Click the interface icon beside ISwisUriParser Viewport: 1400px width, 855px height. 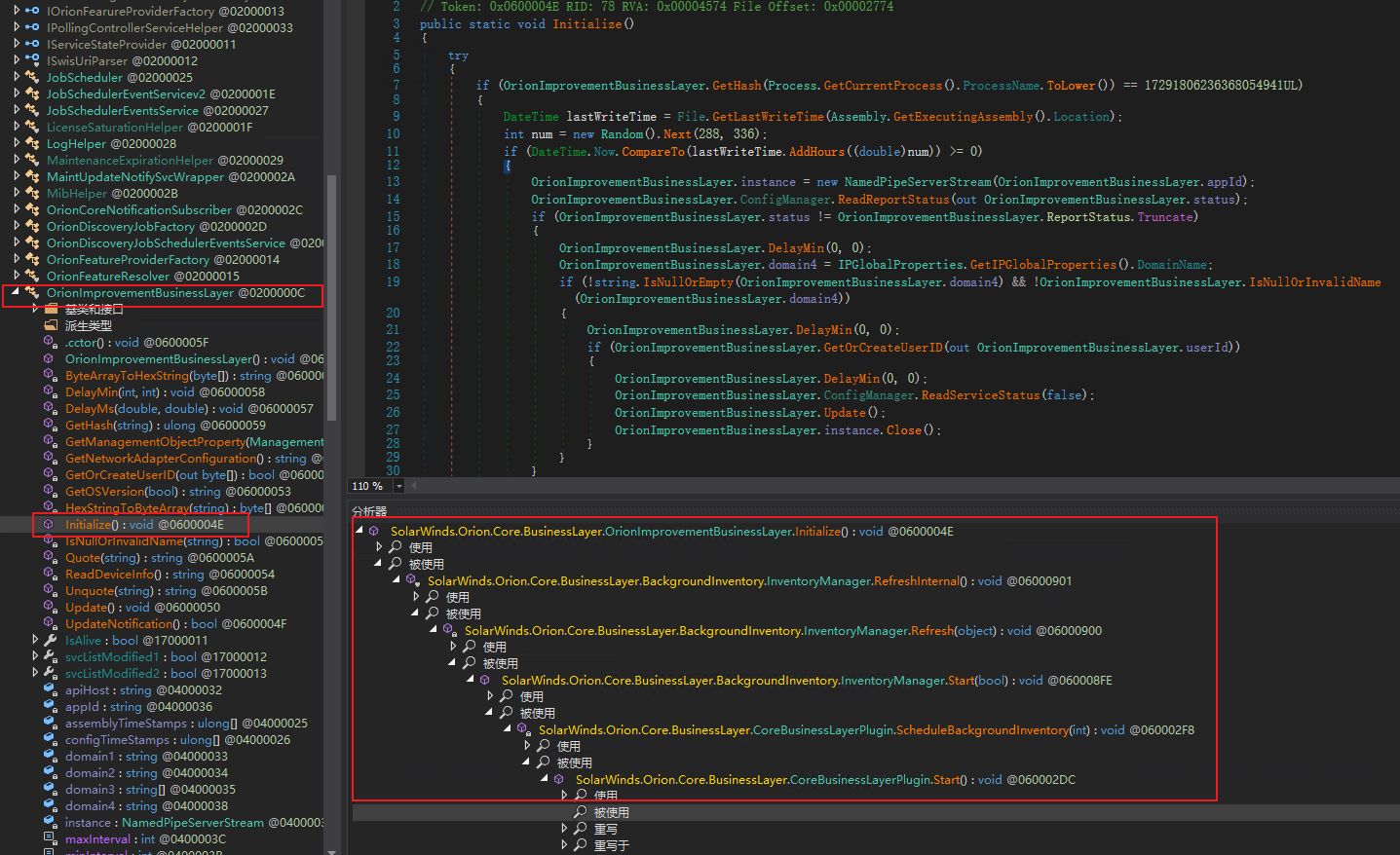click(x=32, y=60)
